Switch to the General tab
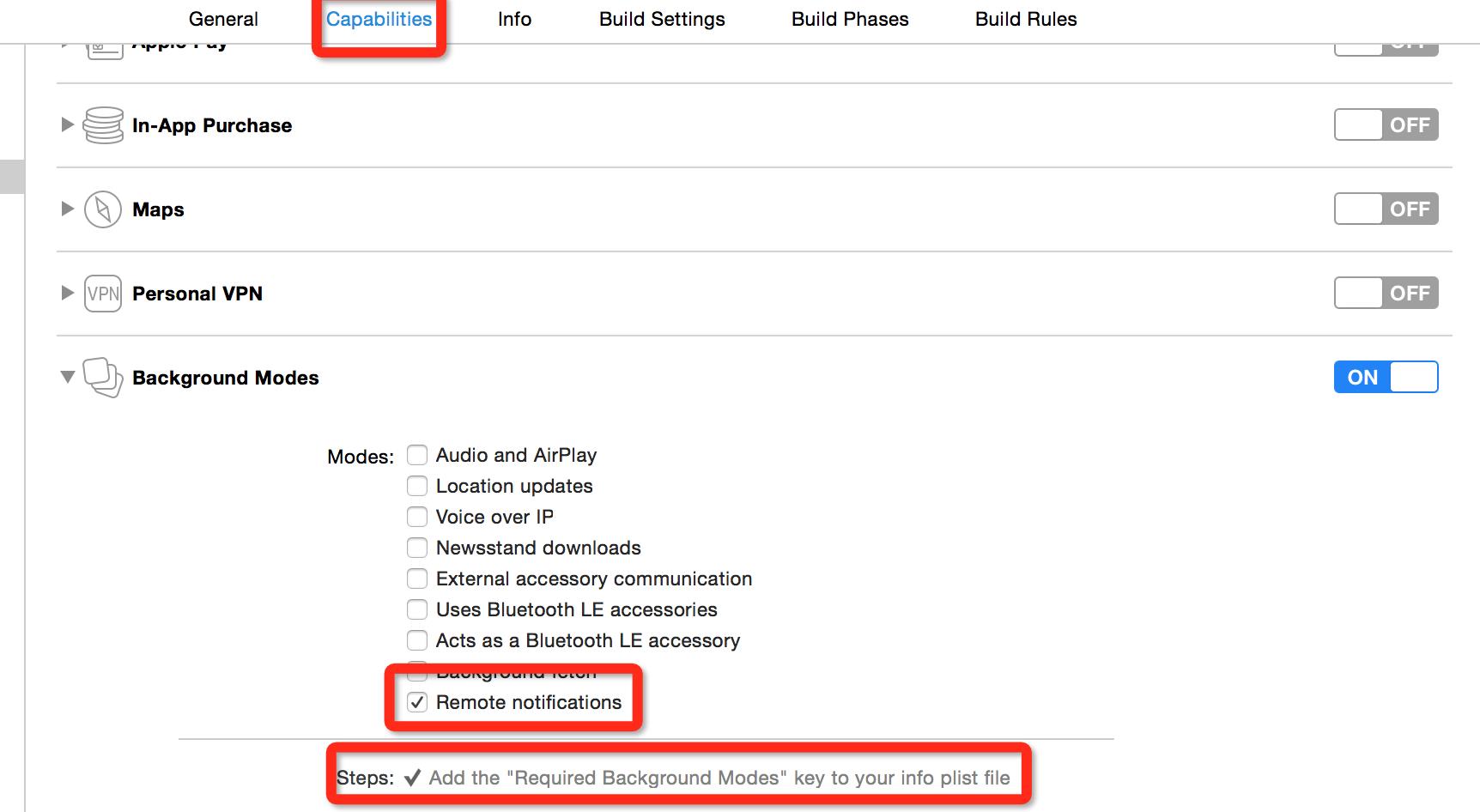1480x812 pixels. 223,19
